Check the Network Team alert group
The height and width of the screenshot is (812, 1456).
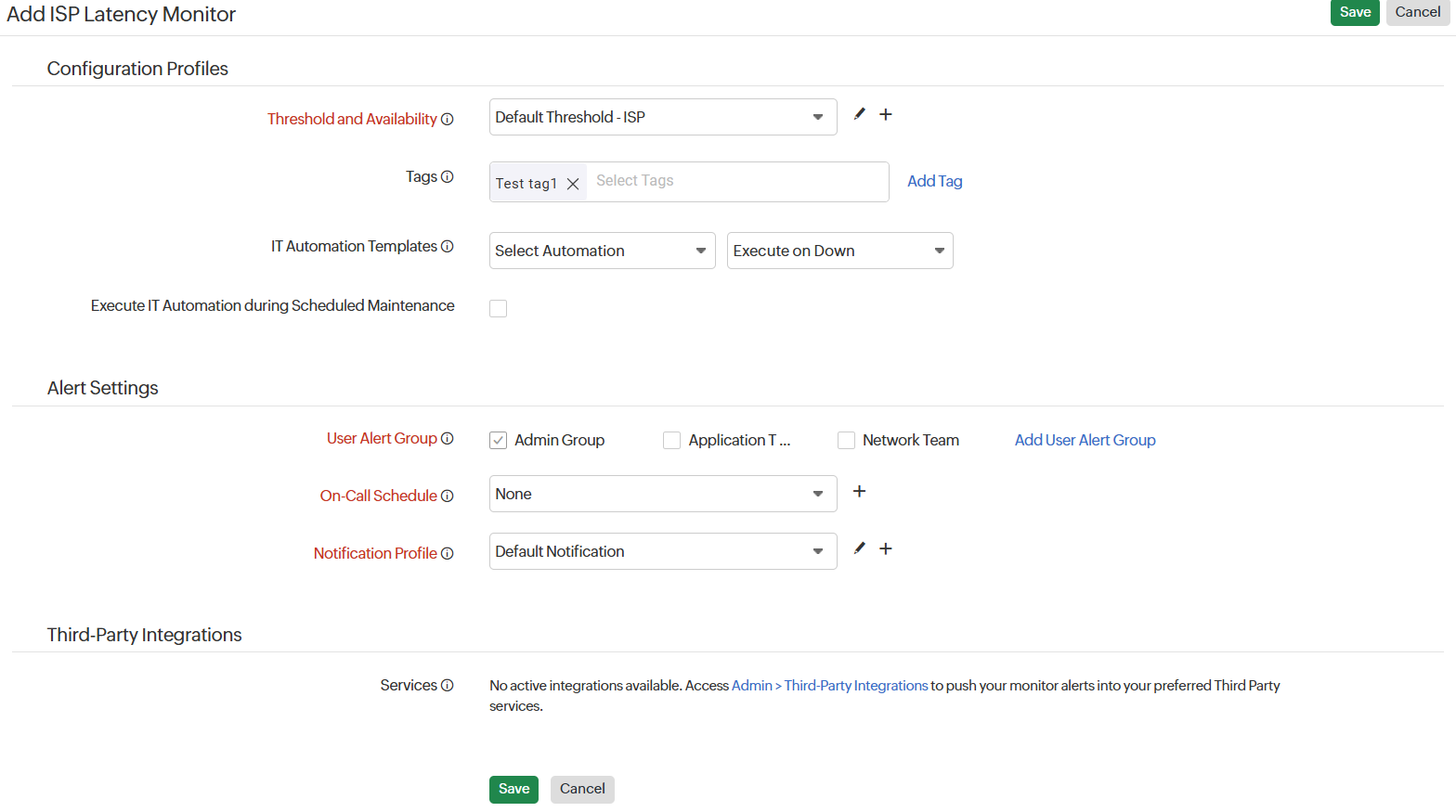point(846,440)
